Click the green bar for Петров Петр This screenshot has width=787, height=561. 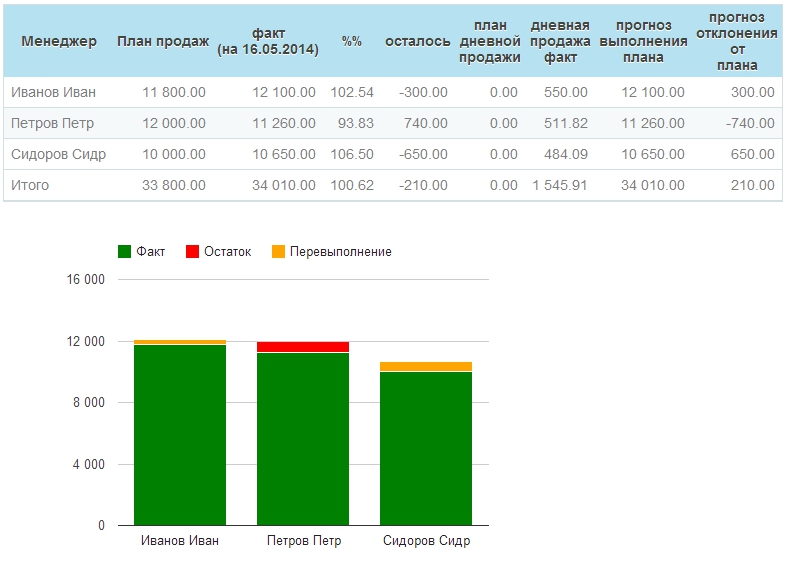pos(303,440)
